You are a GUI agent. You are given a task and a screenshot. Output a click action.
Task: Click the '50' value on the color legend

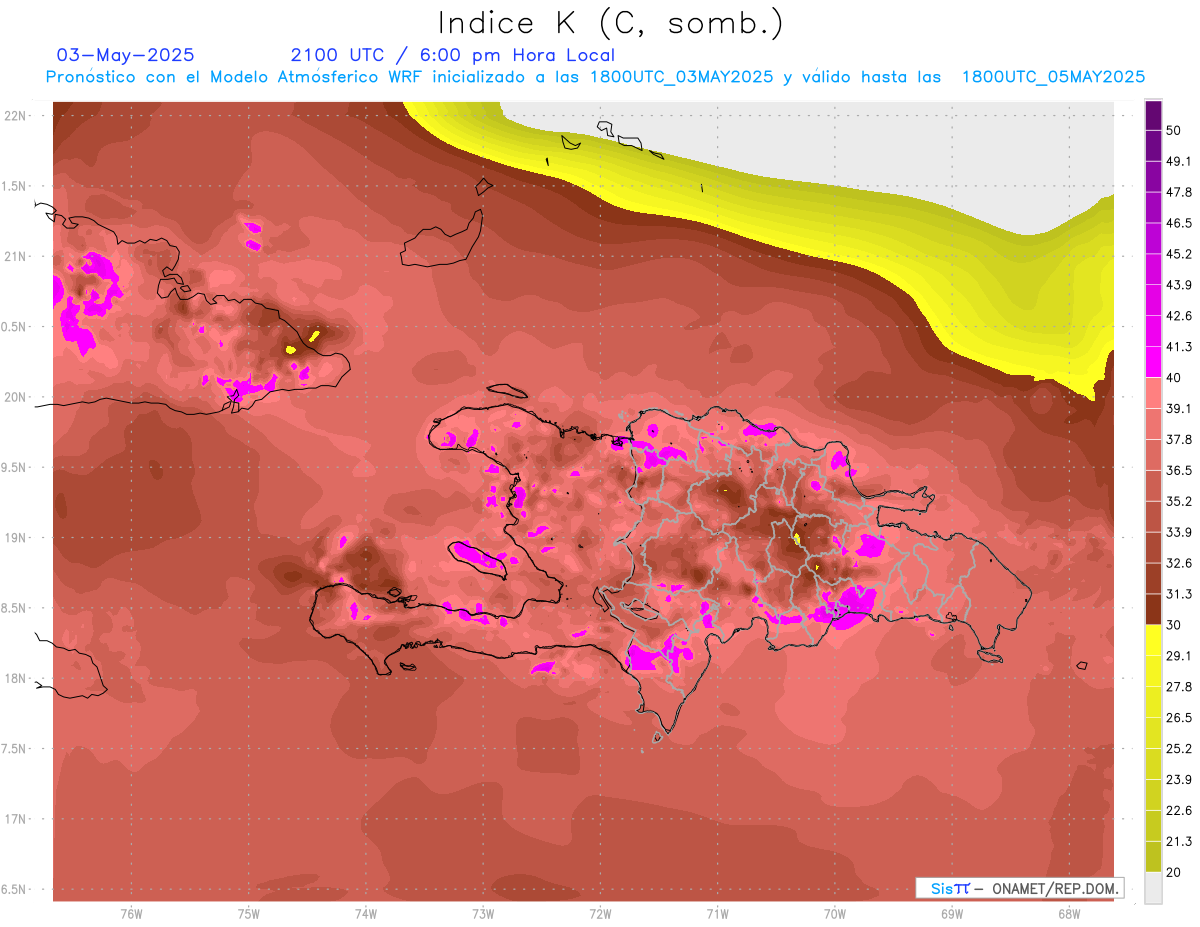pyautogui.click(x=1174, y=129)
